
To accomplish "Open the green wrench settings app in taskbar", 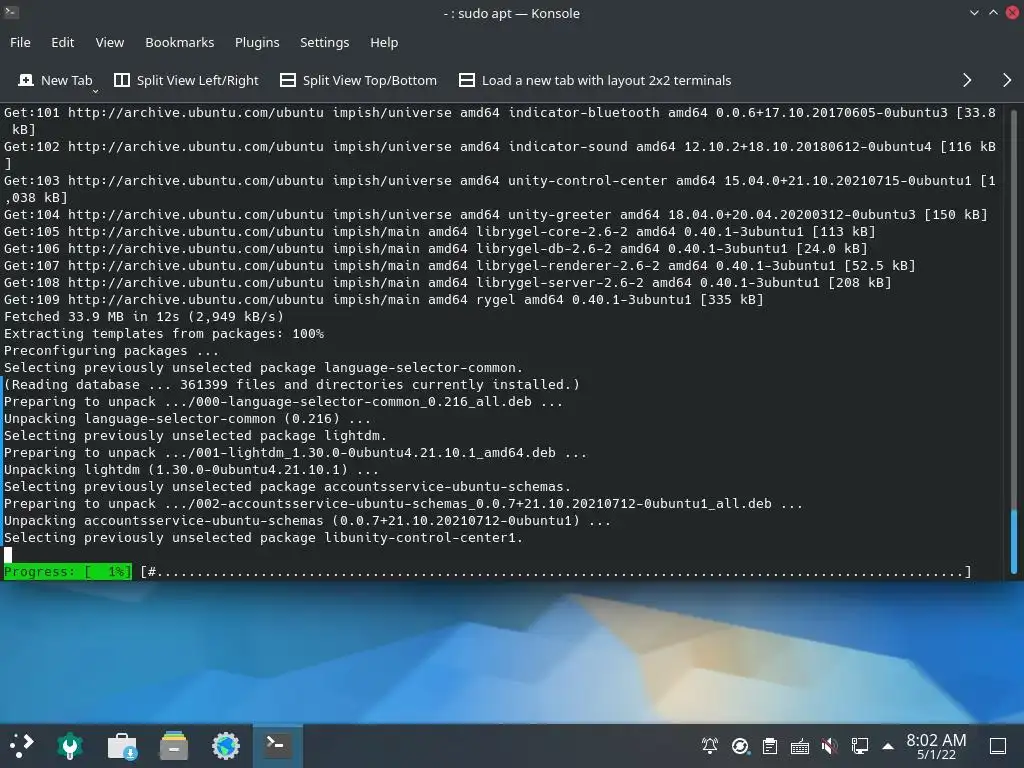I will coord(70,746).
